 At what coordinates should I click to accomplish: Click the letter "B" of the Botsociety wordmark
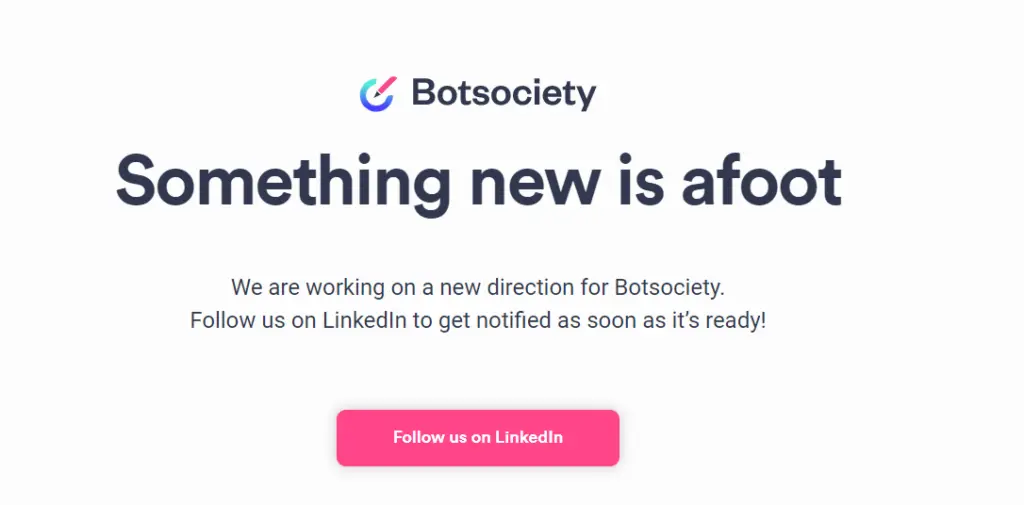pyautogui.click(x=424, y=94)
